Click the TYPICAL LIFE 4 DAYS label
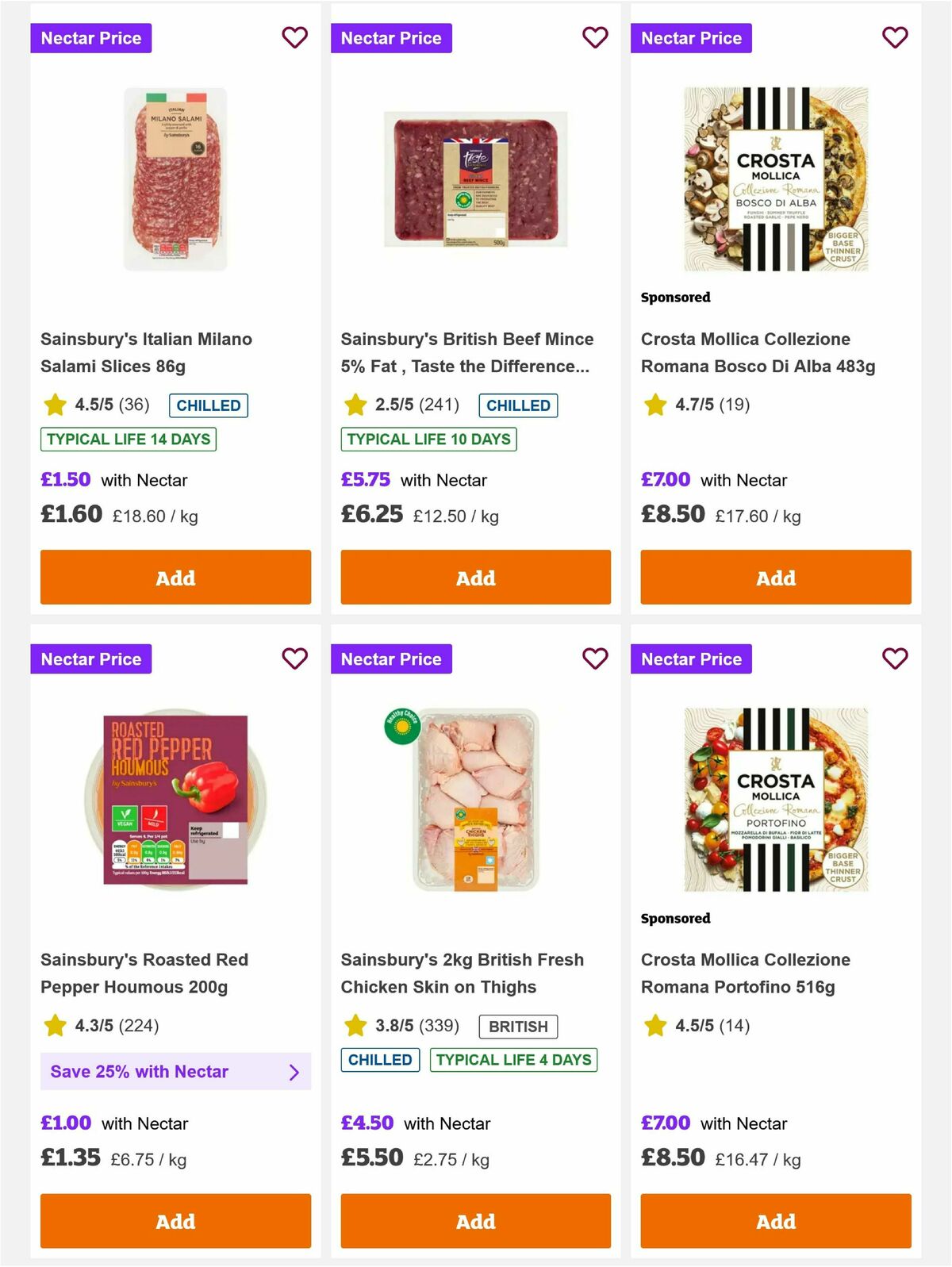 pos(513,1059)
